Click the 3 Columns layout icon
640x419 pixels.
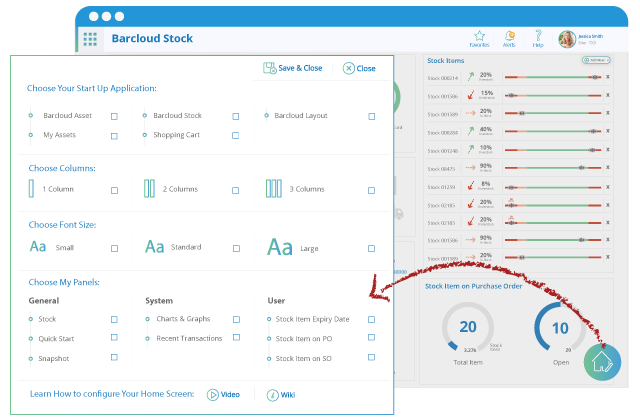click(x=274, y=188)
